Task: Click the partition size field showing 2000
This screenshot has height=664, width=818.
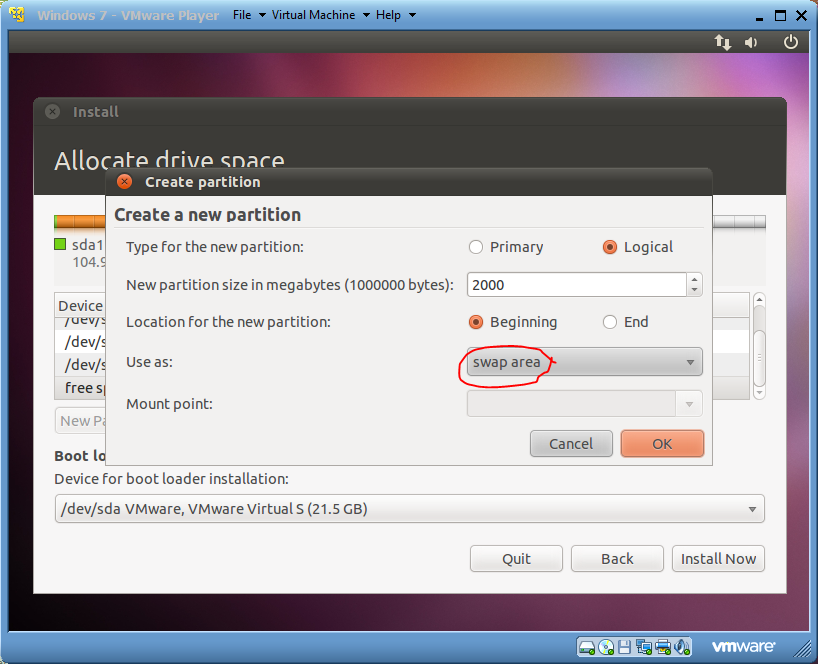Action: coord(576,285)
